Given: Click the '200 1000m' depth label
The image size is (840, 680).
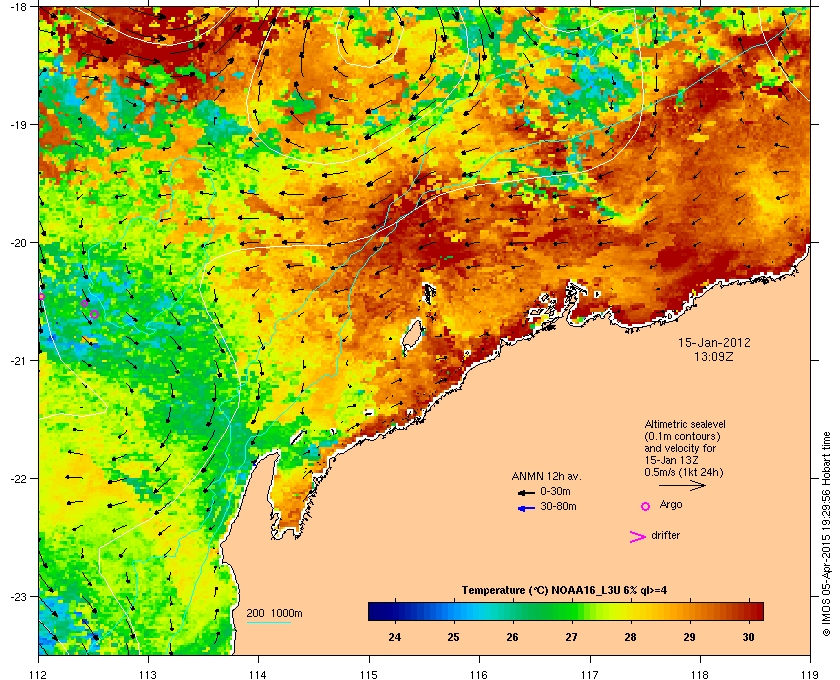Looking at the screenshot, I should point(274,614).
